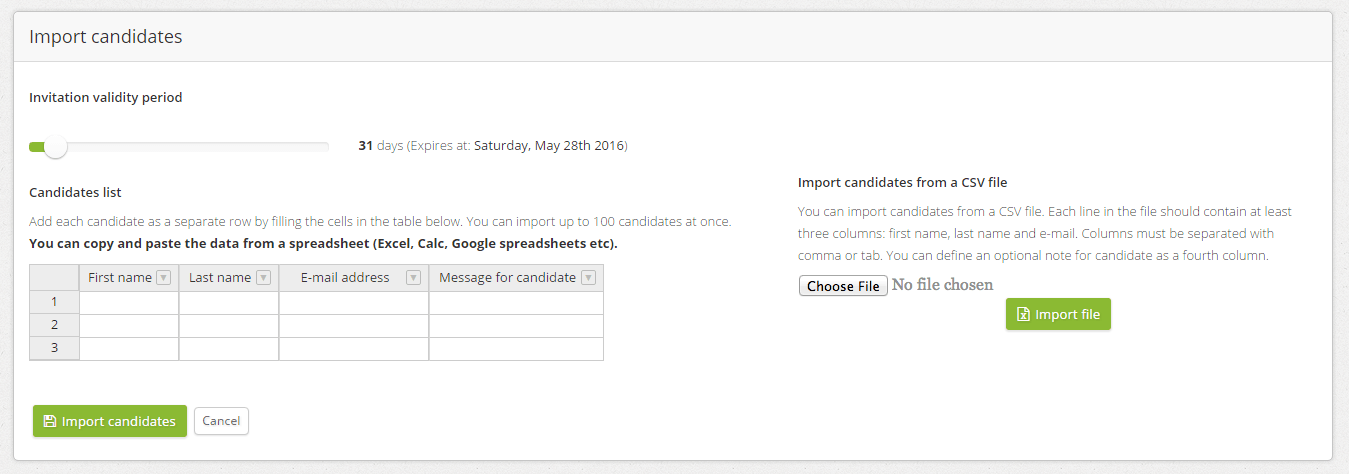Screen dimensions: 1349x474
Task: Click the E-mail address cell in row 2
Action: (354, 325)
